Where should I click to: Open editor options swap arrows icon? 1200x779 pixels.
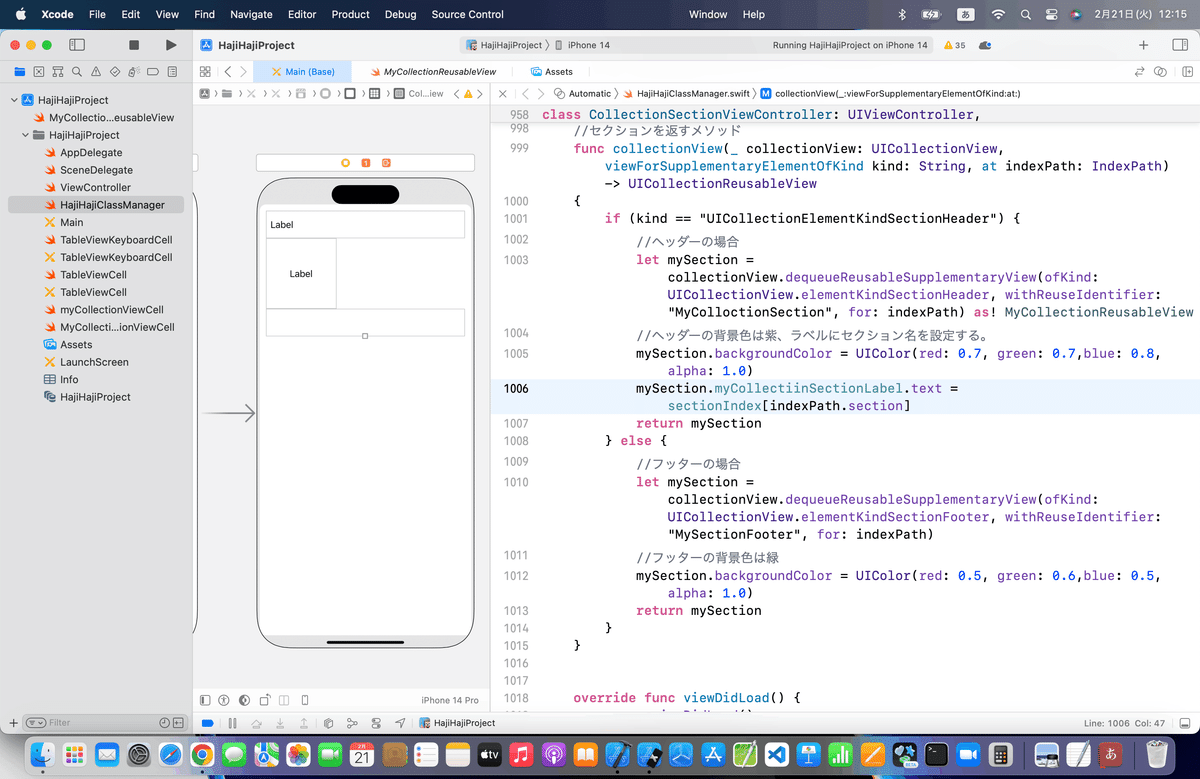point(1139,72)
